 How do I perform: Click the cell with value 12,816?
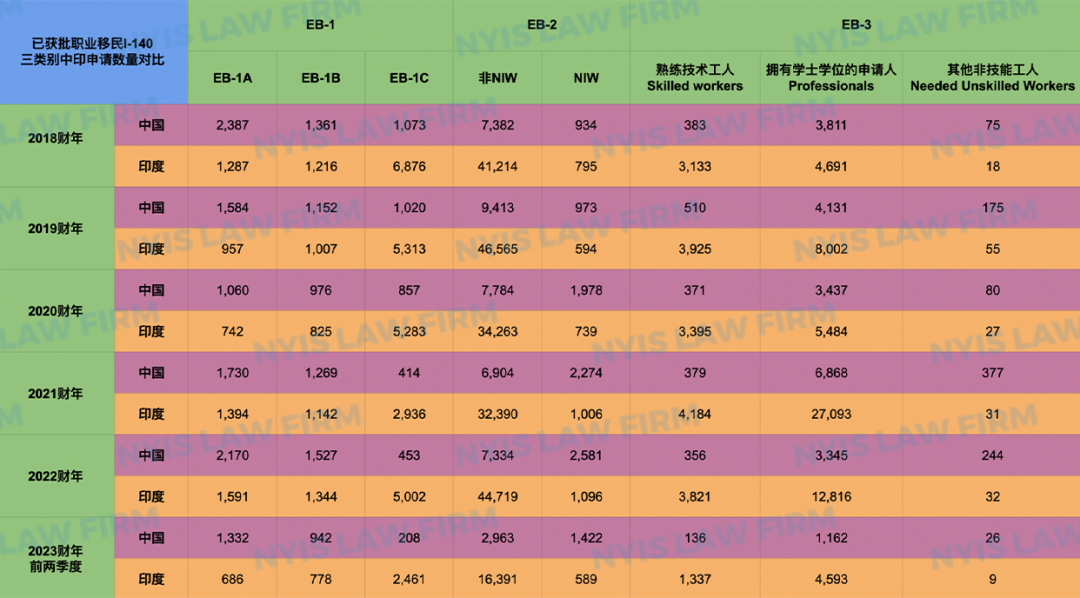pos(831,497)
